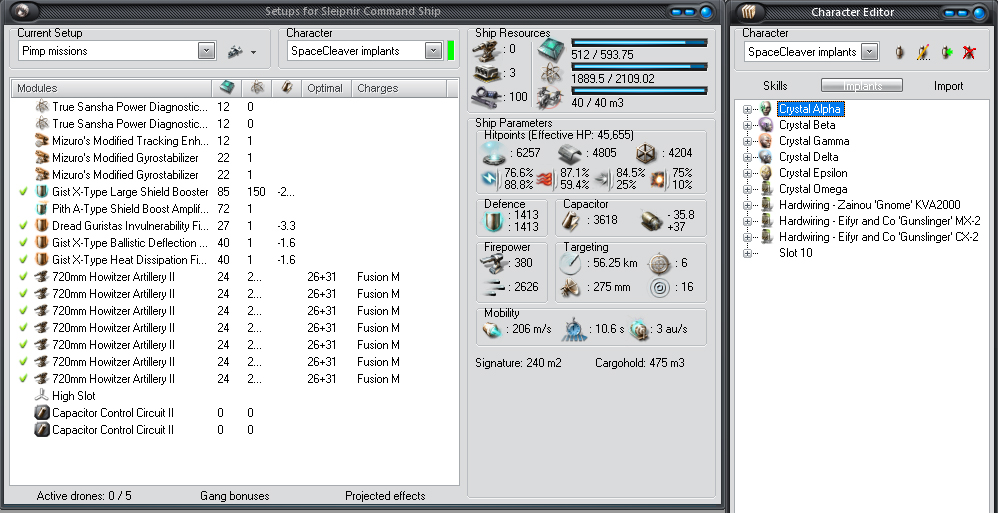
Task: Click the Character Editor title bar icon
Action: click(x=750, y=11)
